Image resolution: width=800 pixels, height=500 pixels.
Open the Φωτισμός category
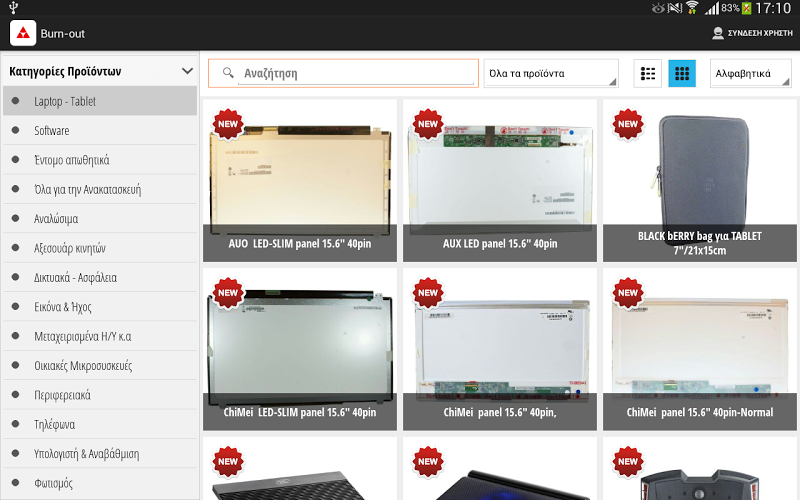[100, 483]
